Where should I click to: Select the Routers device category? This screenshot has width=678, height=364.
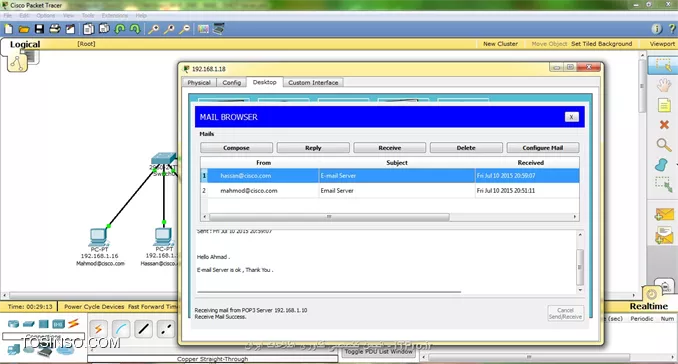click(x=13, y=323)
